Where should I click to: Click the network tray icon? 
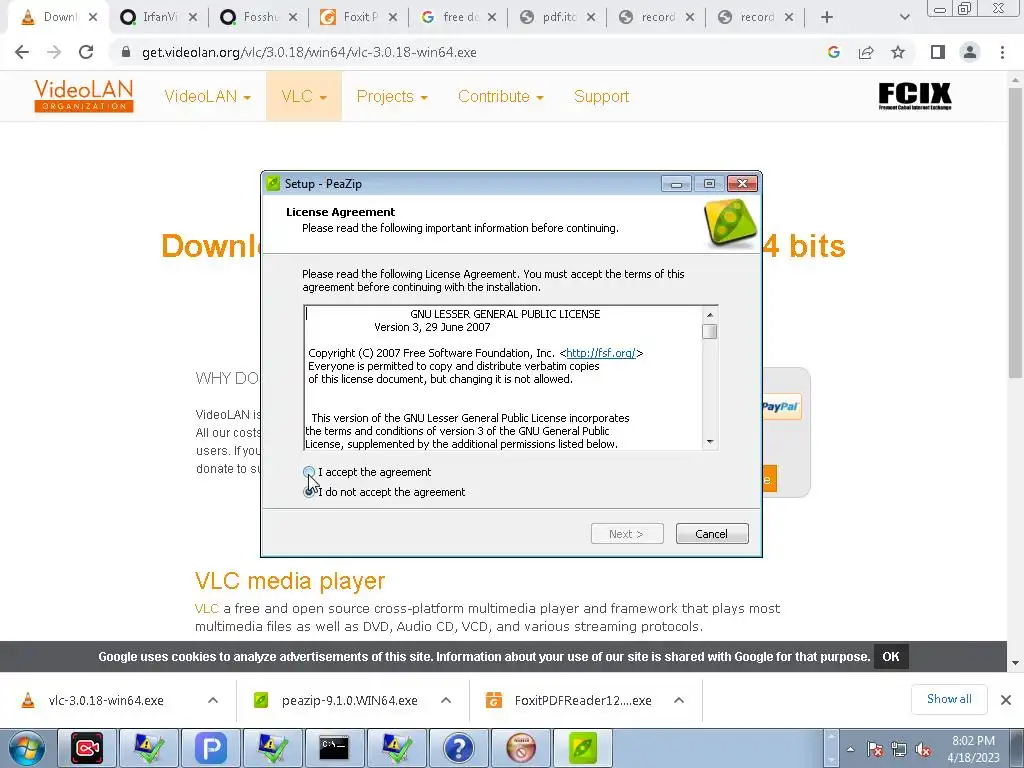899,749
